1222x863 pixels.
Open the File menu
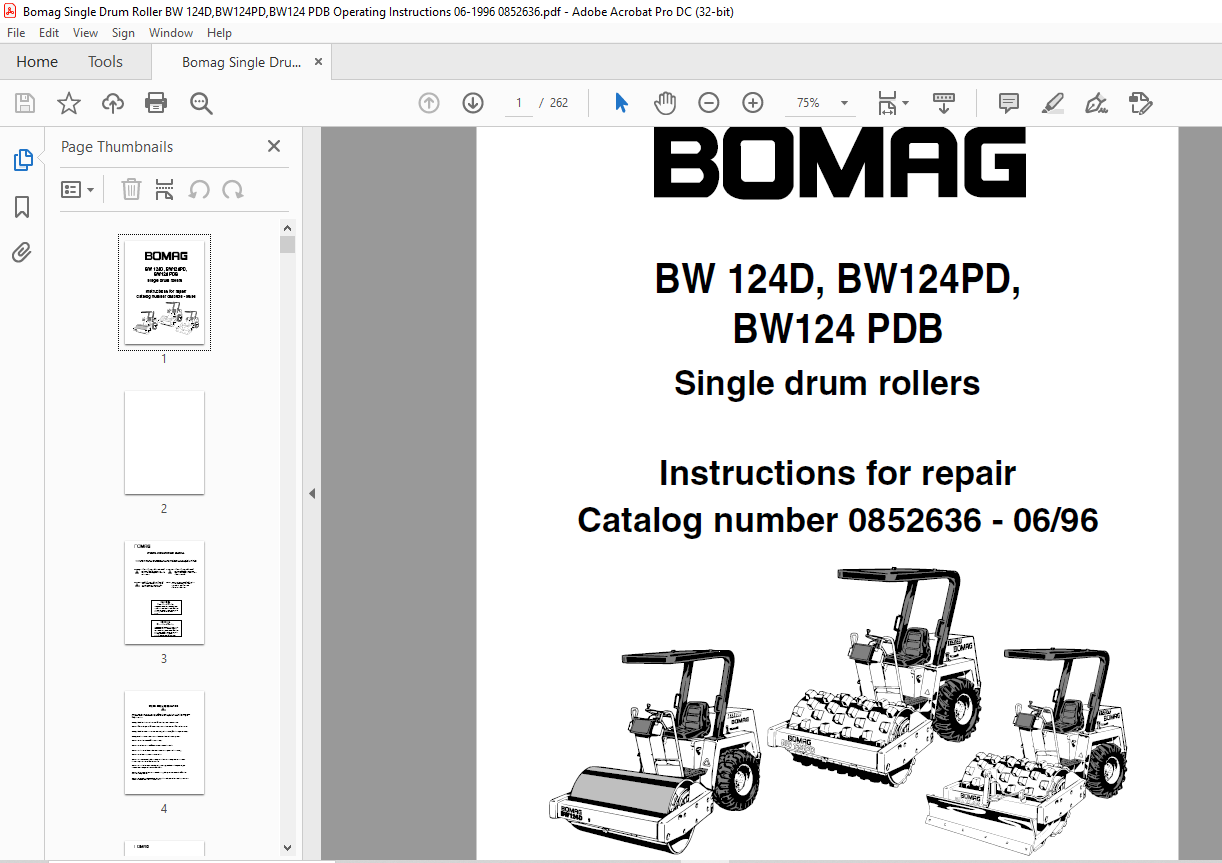16,33
